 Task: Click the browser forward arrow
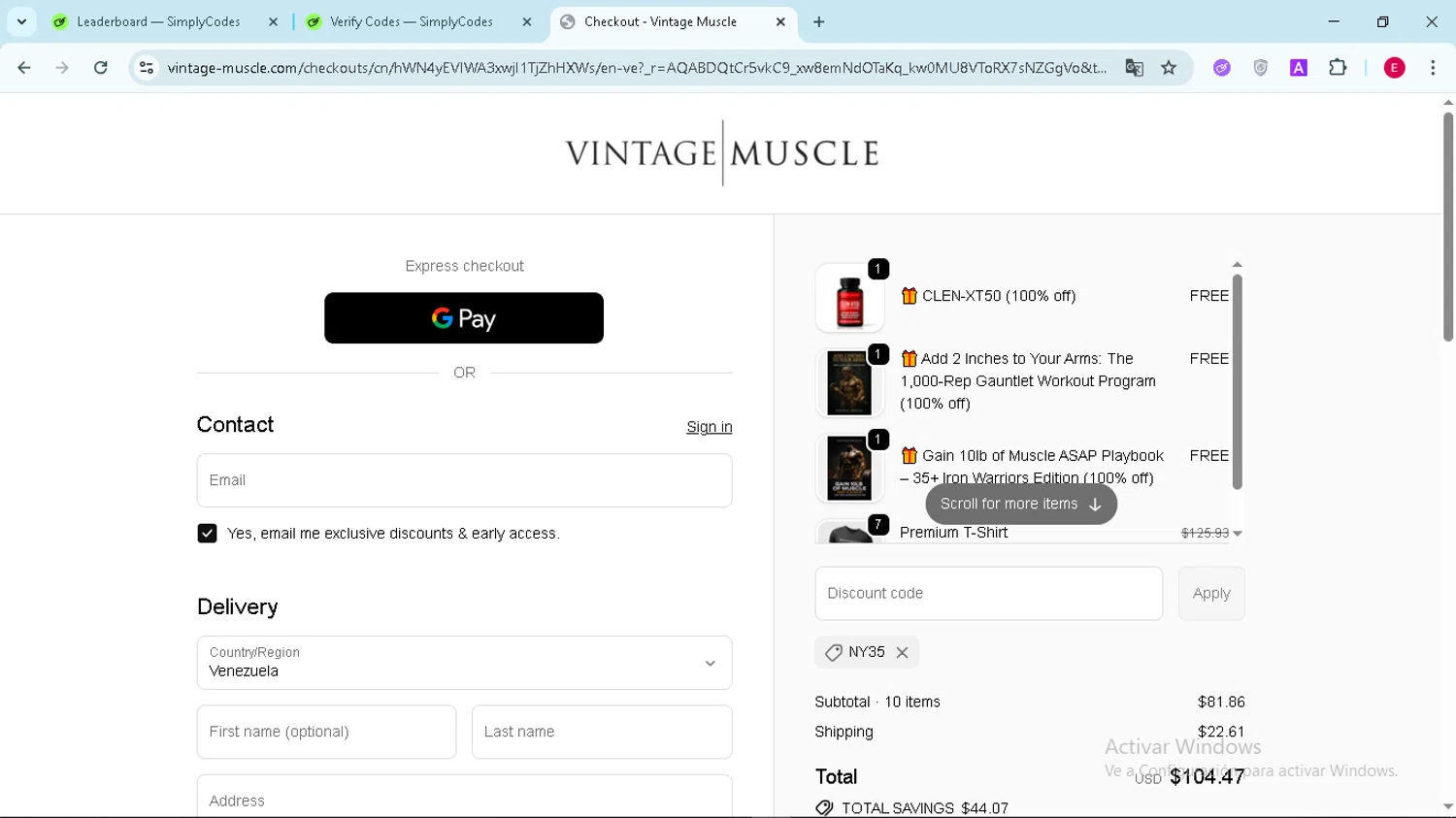[62, 68]
